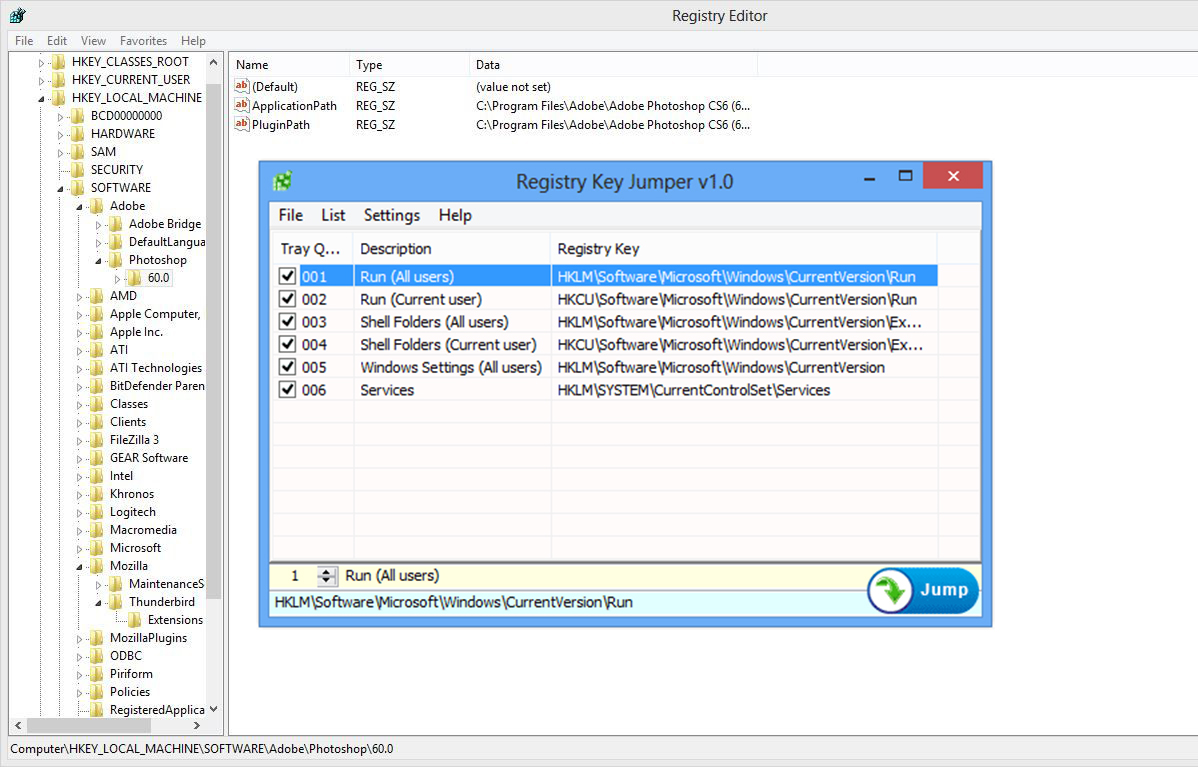
Task: Collapse the Adobe key node
Action: tap(79, 207)
